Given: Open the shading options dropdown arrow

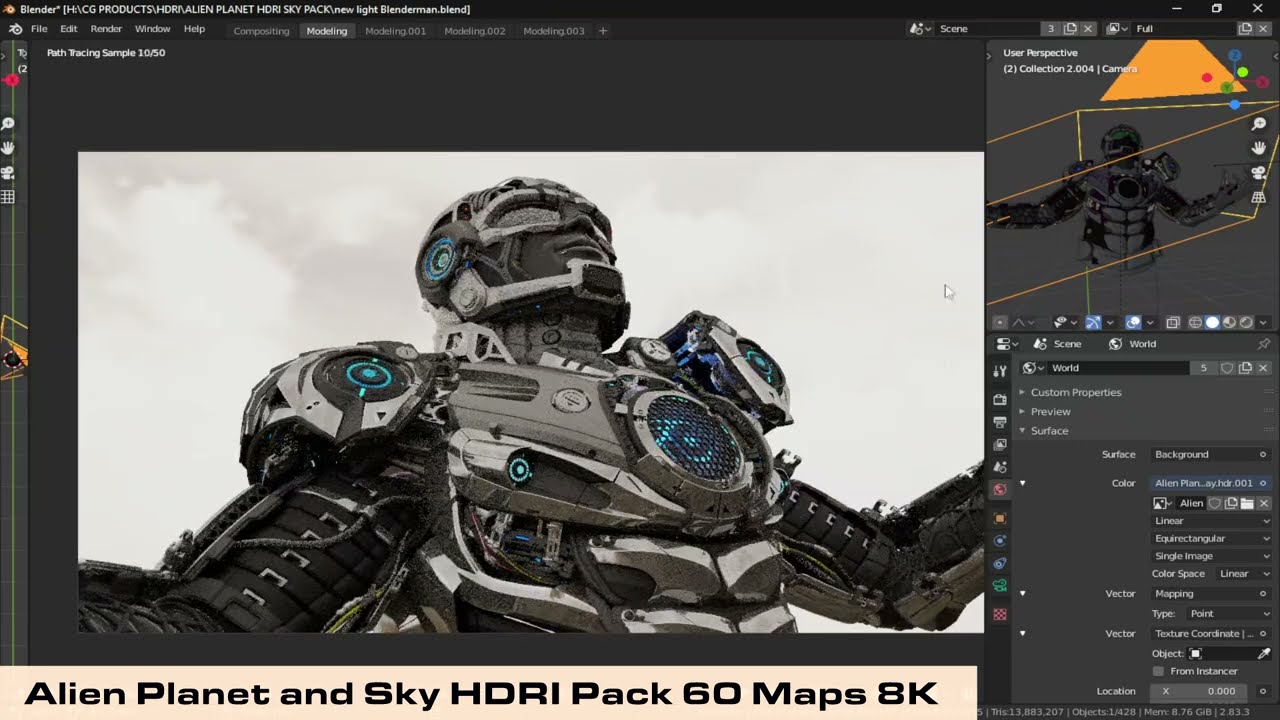Looking at the screenshot, I should (x=1263, y=322).
